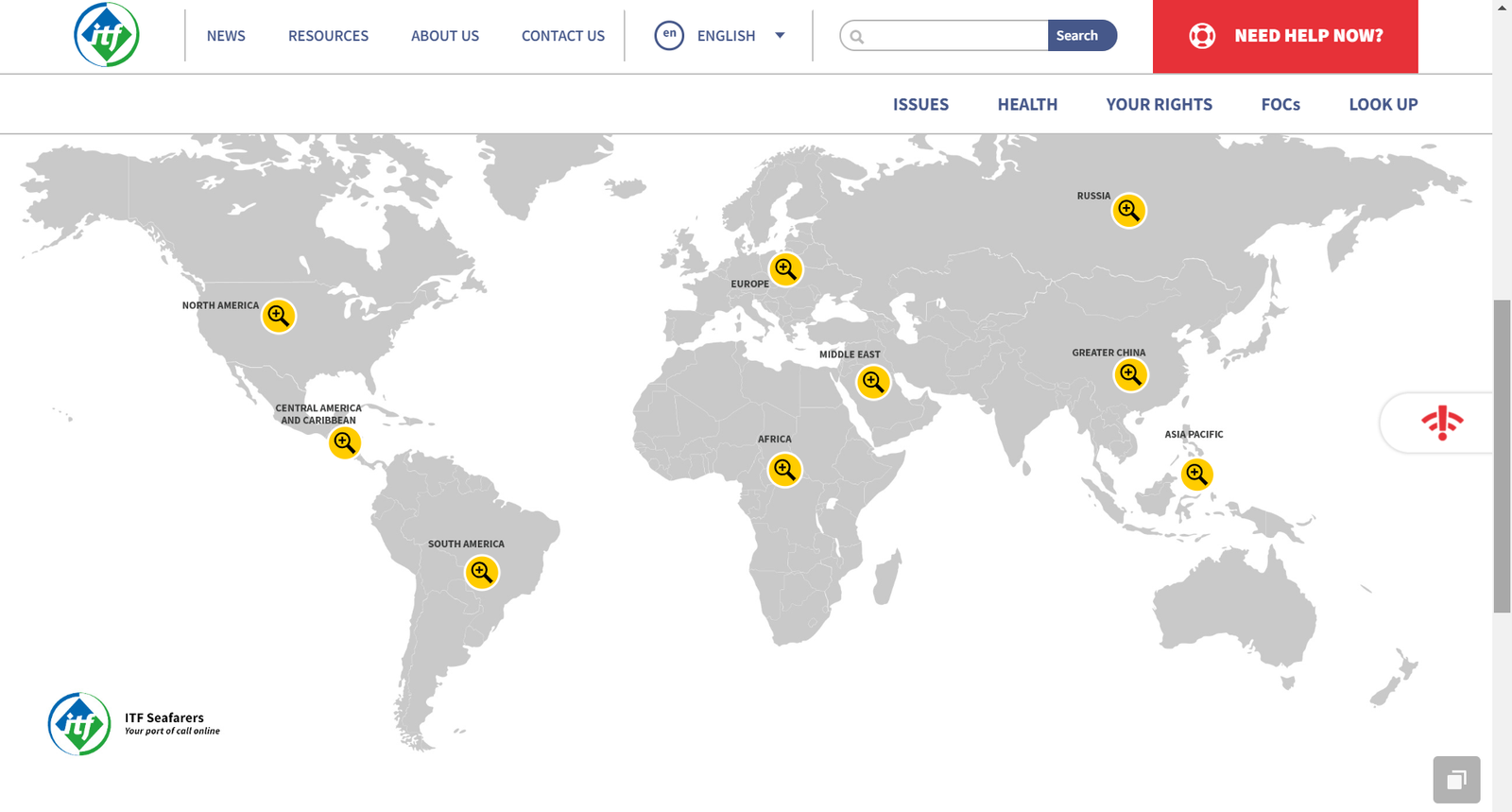
Task: Open the South America map marker
Action: (482, 573)
